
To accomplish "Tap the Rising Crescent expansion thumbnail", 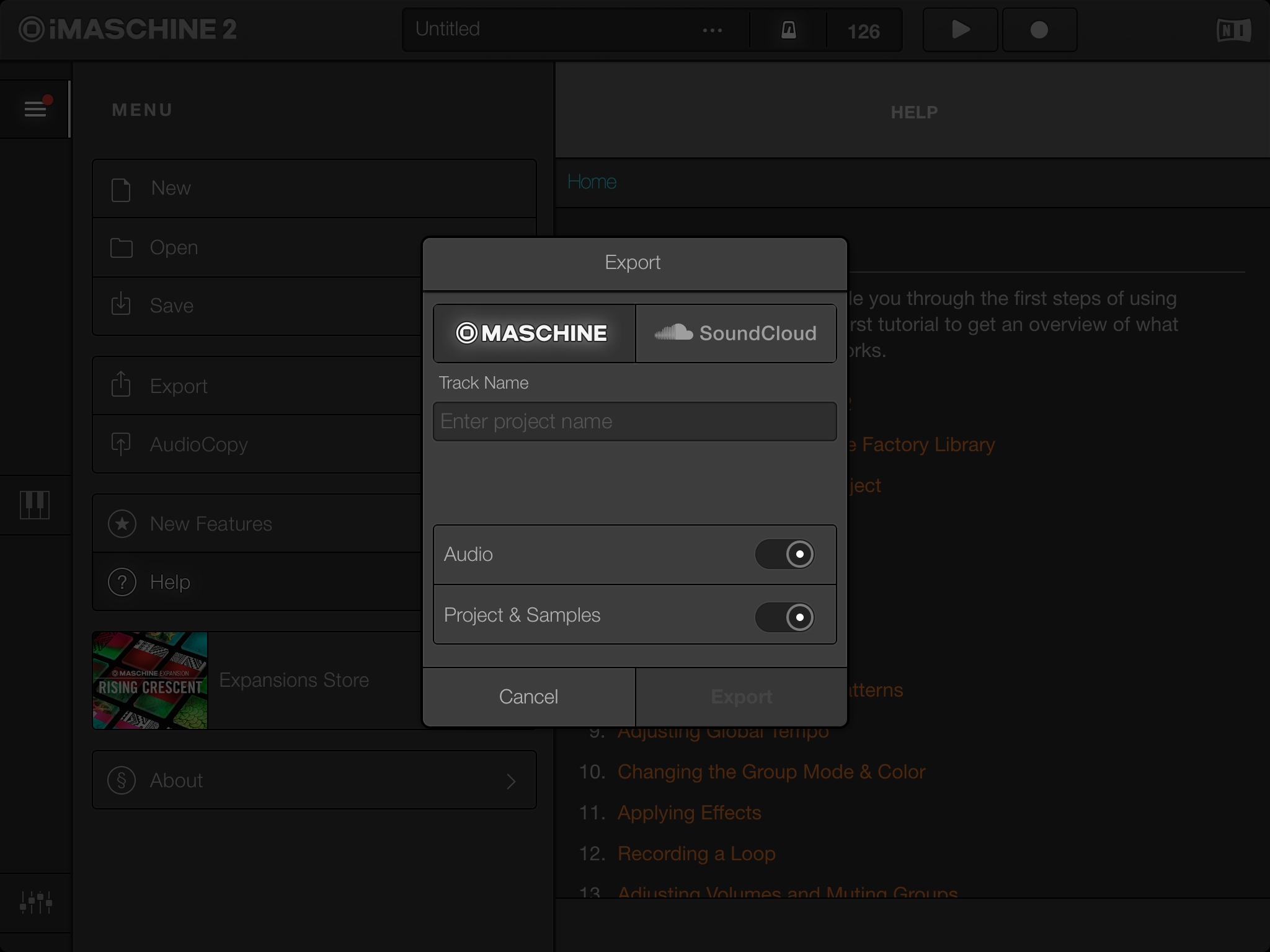I will 150,681.
